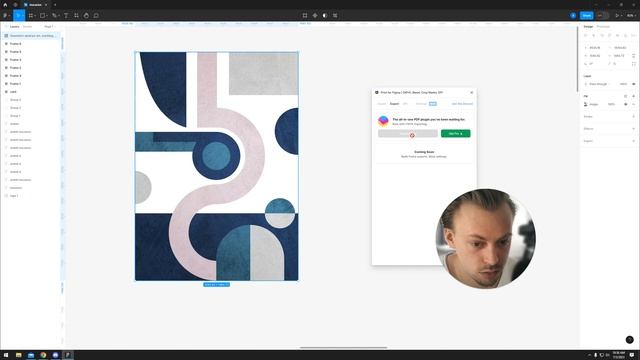The height and width of the screenshot is (360, 640).
Task: Open the Page 1 pages dropdown
Action: pos(49,27)
